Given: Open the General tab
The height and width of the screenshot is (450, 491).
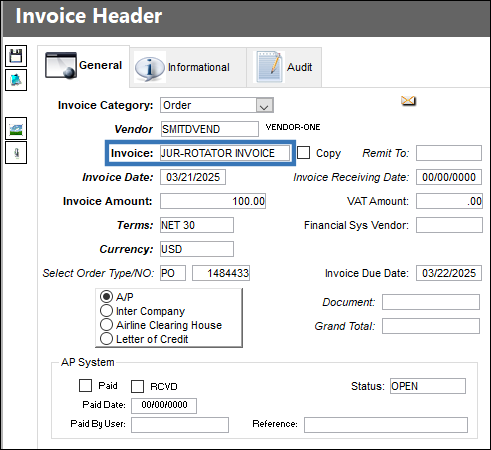Looking at the screenshot, I should (84, 66).
